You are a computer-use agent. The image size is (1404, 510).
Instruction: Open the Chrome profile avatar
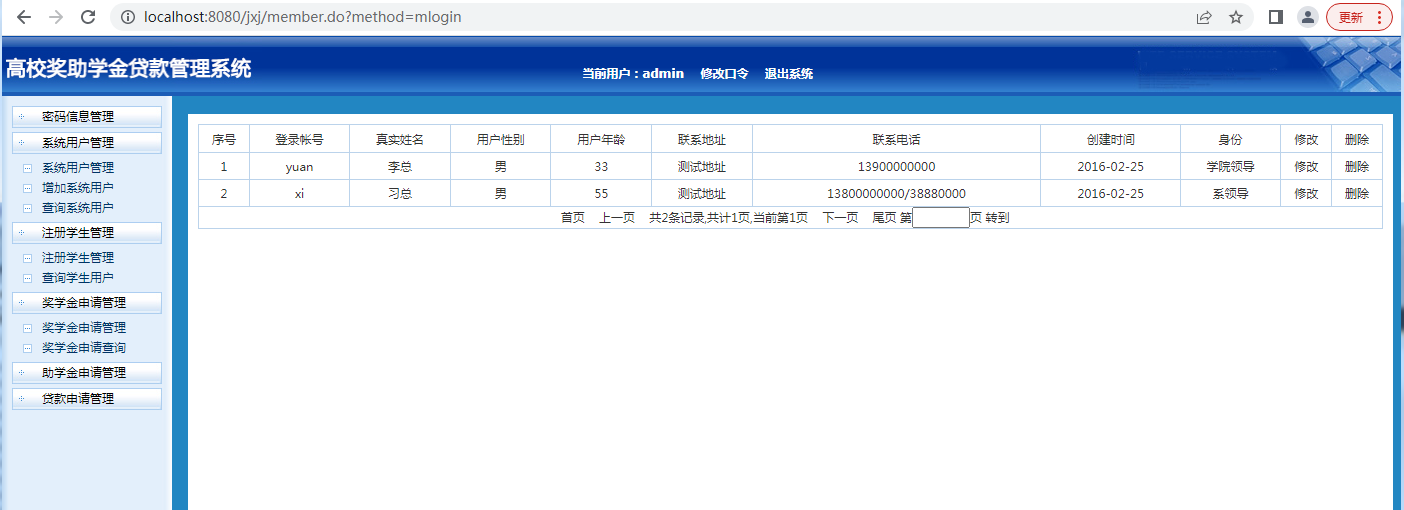[x=1307, y=17]
